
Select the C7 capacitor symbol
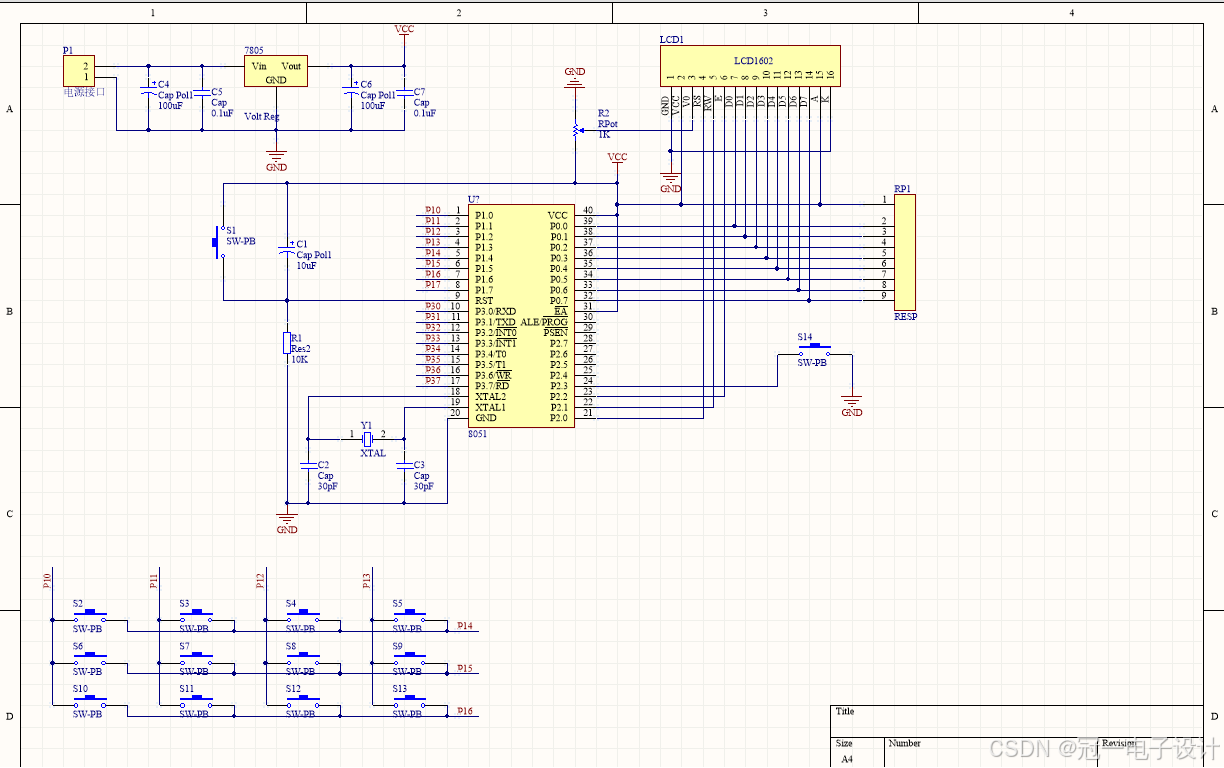coord(404,92)
